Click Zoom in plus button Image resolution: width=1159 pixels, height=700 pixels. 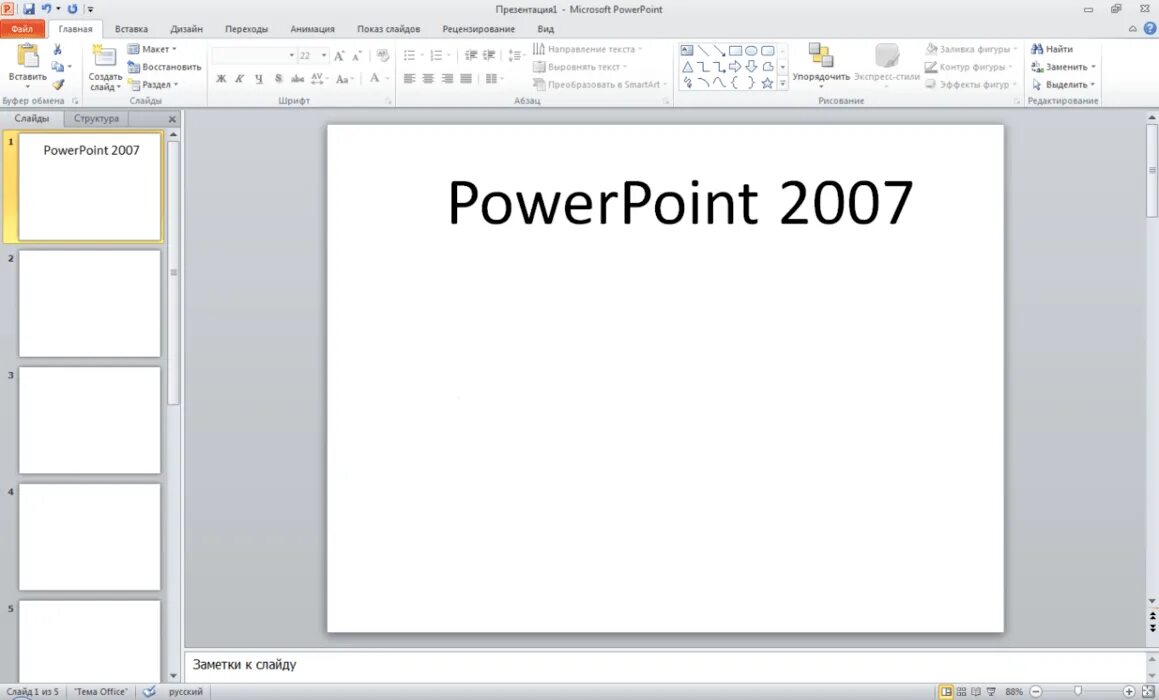[x=1129, y=692]
